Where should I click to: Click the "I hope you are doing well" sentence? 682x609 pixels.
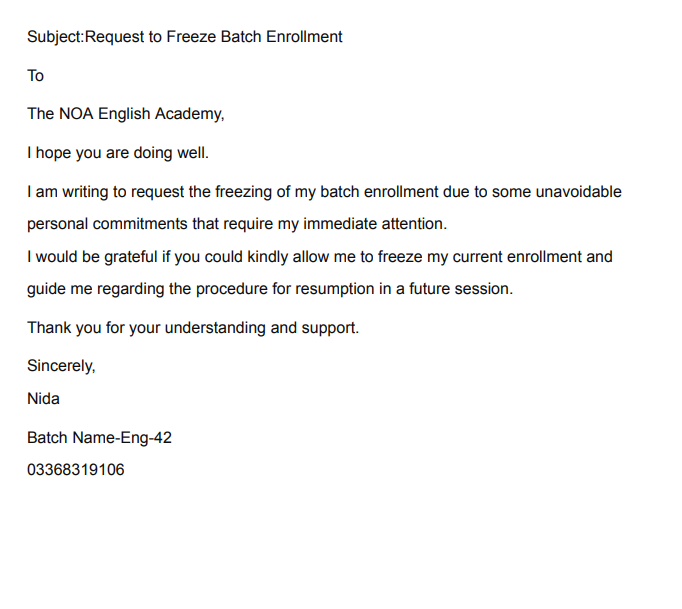[x=118, y=153]
